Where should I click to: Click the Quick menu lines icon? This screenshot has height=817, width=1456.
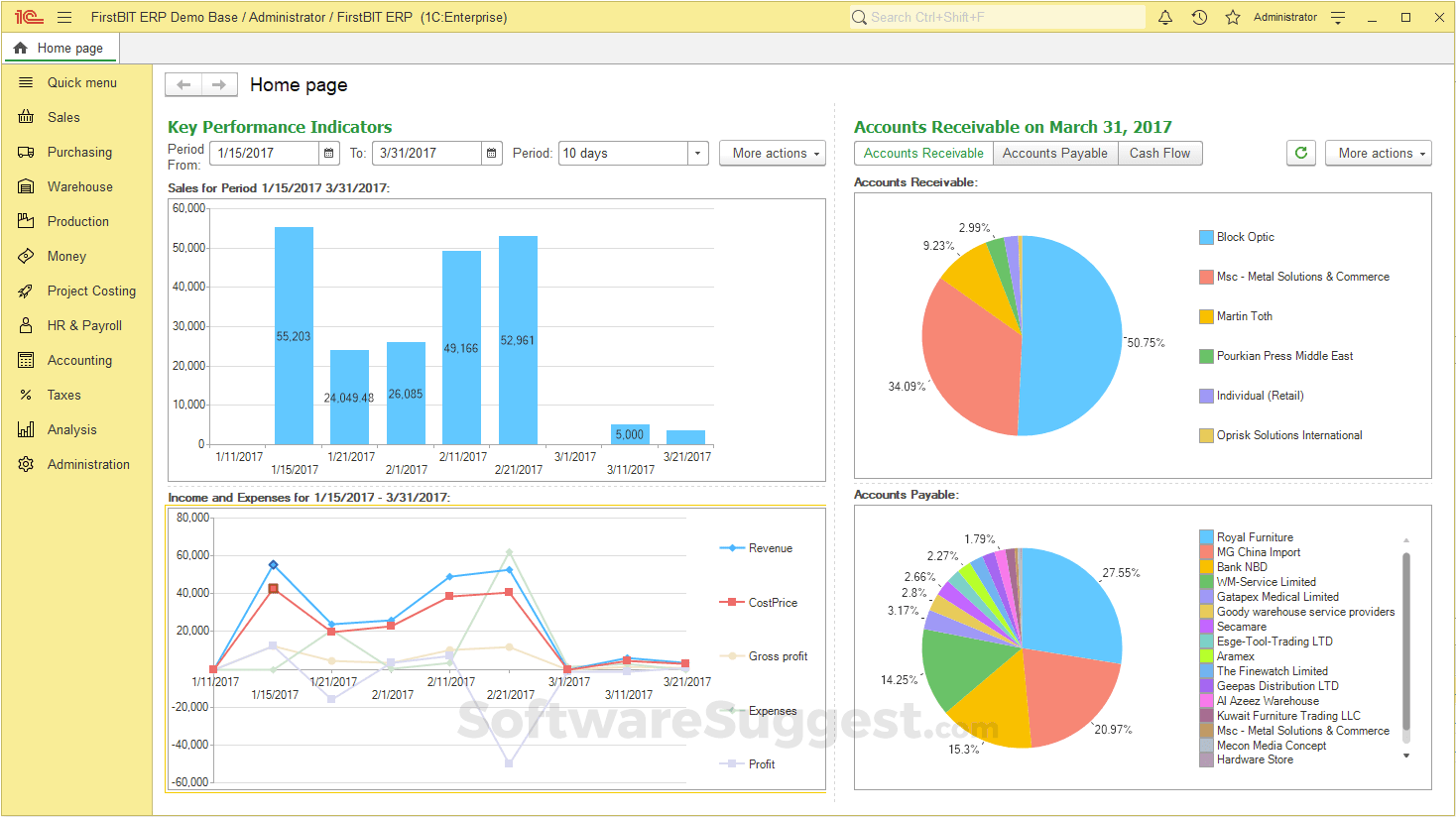click(26, 82)
